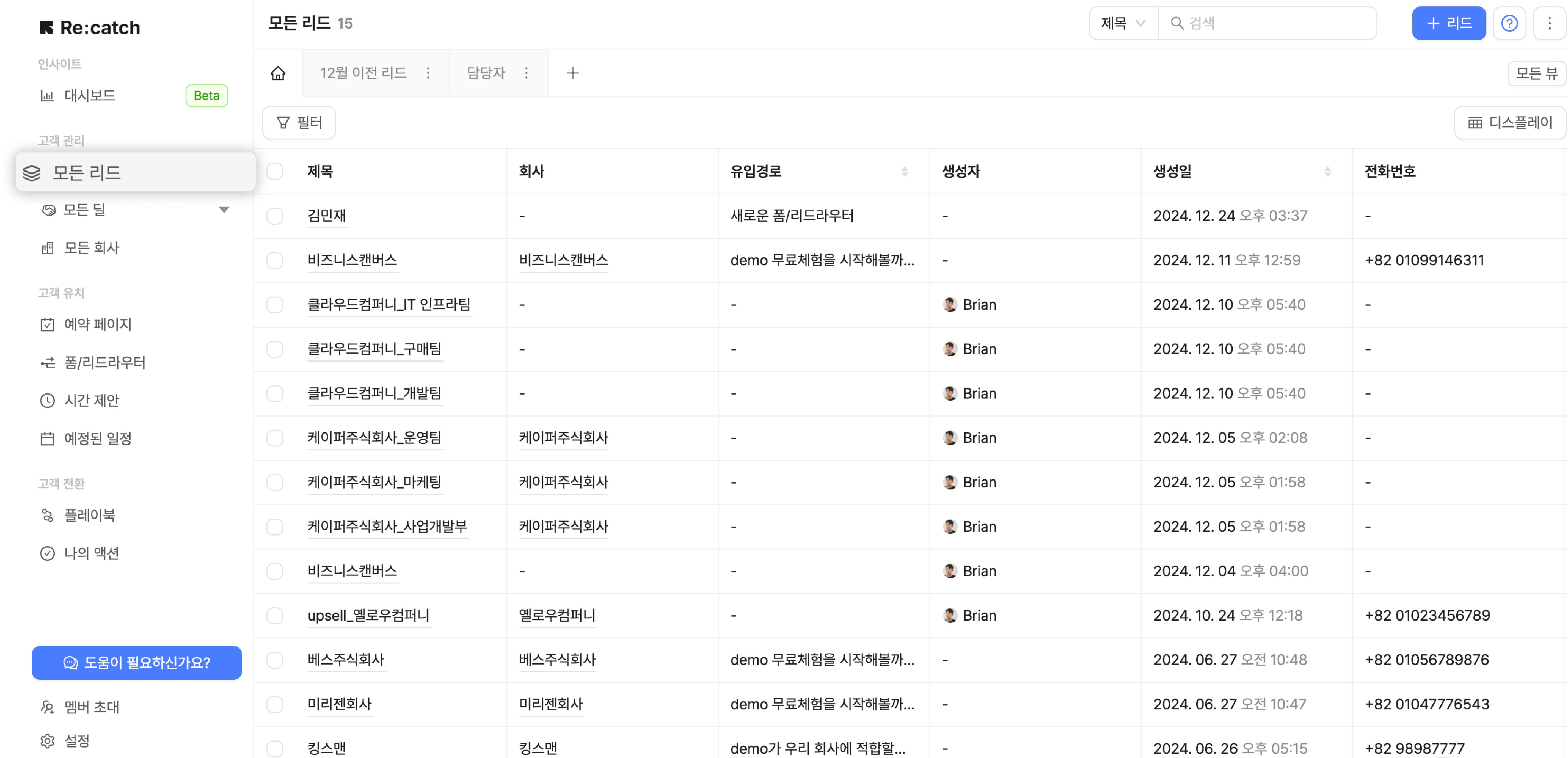
Task: Open 설정 gear in sidebar
Action: pos(48,740)
